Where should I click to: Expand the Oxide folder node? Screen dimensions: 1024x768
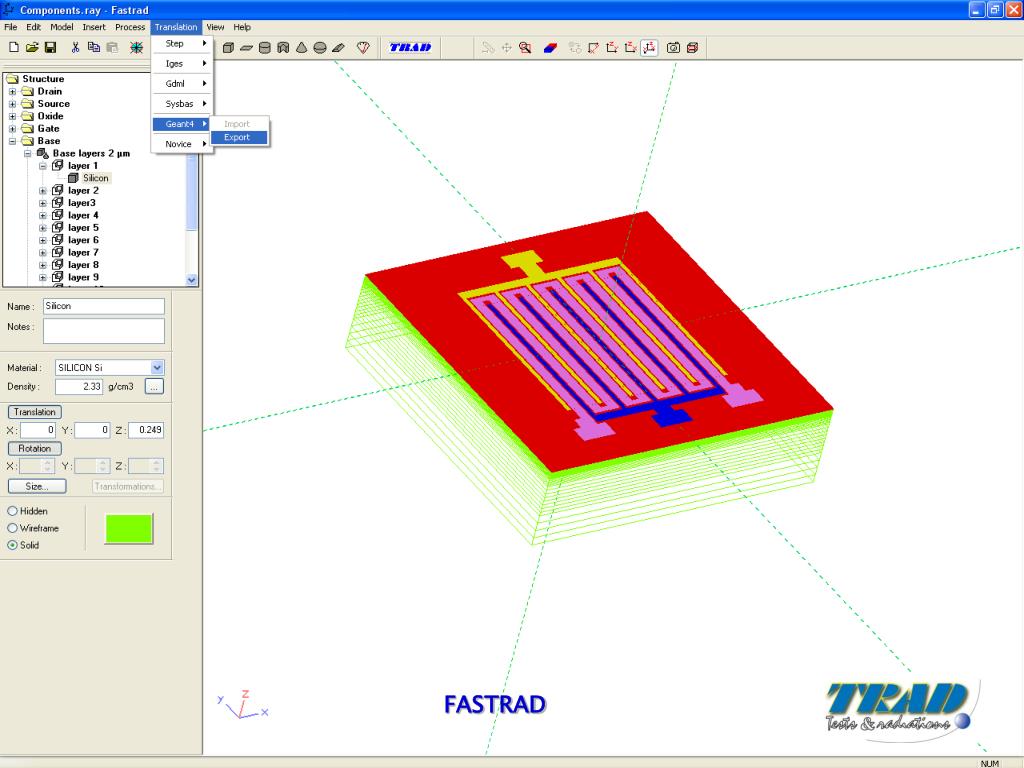(12, 116)
